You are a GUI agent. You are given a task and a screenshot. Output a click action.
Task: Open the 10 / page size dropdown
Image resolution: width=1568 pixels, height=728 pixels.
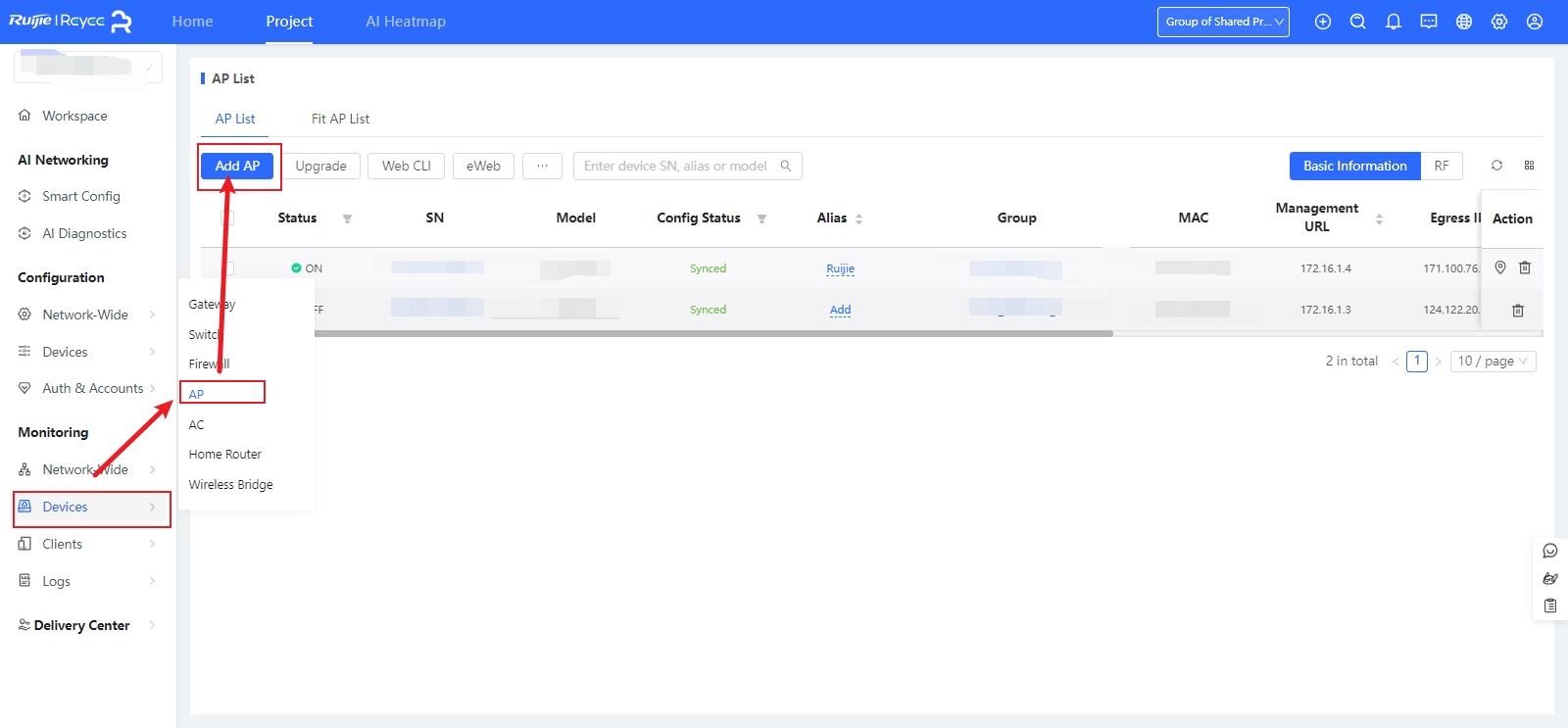(x=1493, y=362)
